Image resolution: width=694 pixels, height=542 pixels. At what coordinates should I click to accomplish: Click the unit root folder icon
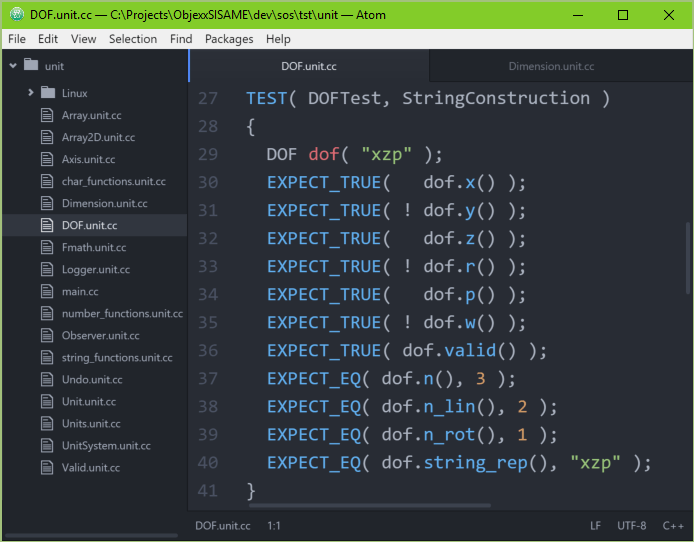point(31,65)
